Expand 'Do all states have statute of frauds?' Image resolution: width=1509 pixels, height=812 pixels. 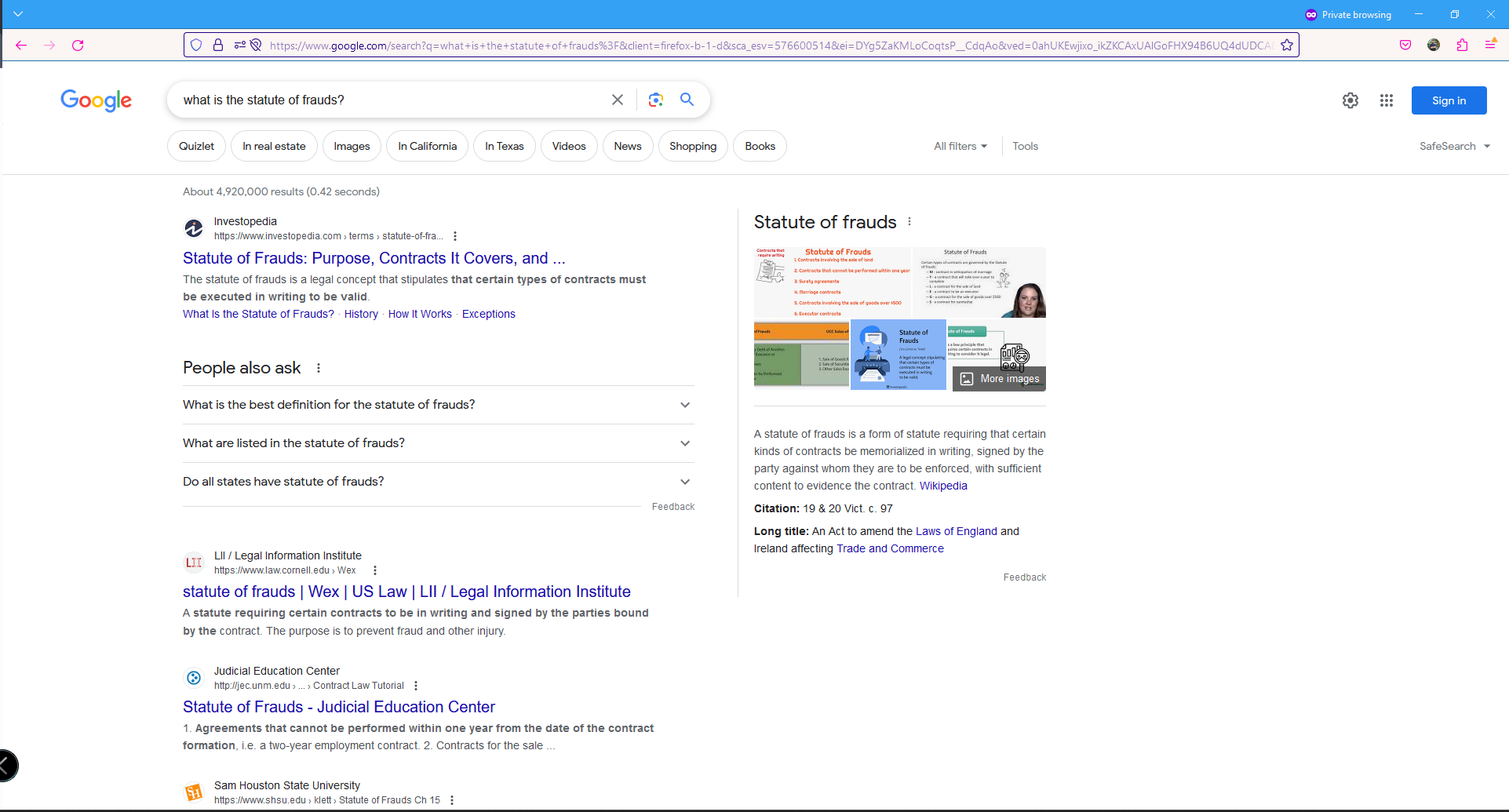[439, 482]
